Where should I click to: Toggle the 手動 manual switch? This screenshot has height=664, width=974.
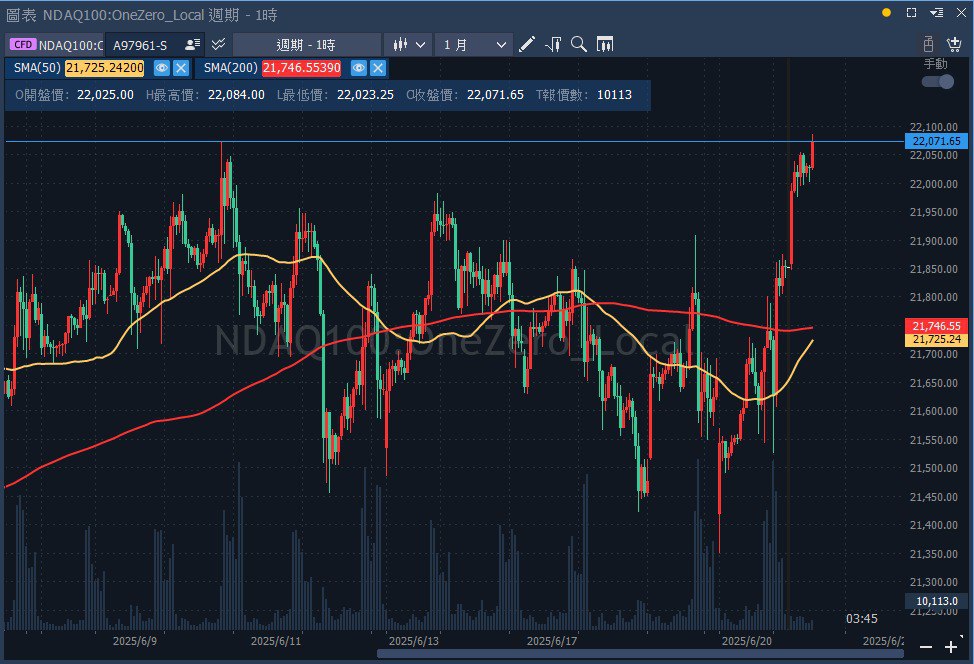(x=937, y=81)
